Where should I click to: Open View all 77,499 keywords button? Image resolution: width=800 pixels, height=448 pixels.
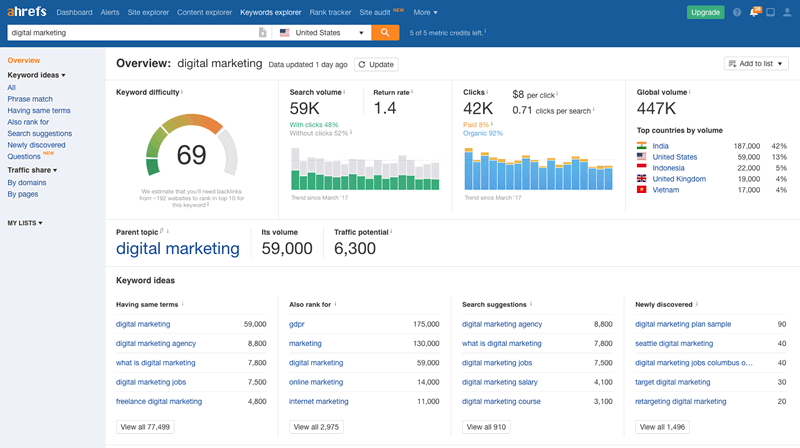pos(145,427)
